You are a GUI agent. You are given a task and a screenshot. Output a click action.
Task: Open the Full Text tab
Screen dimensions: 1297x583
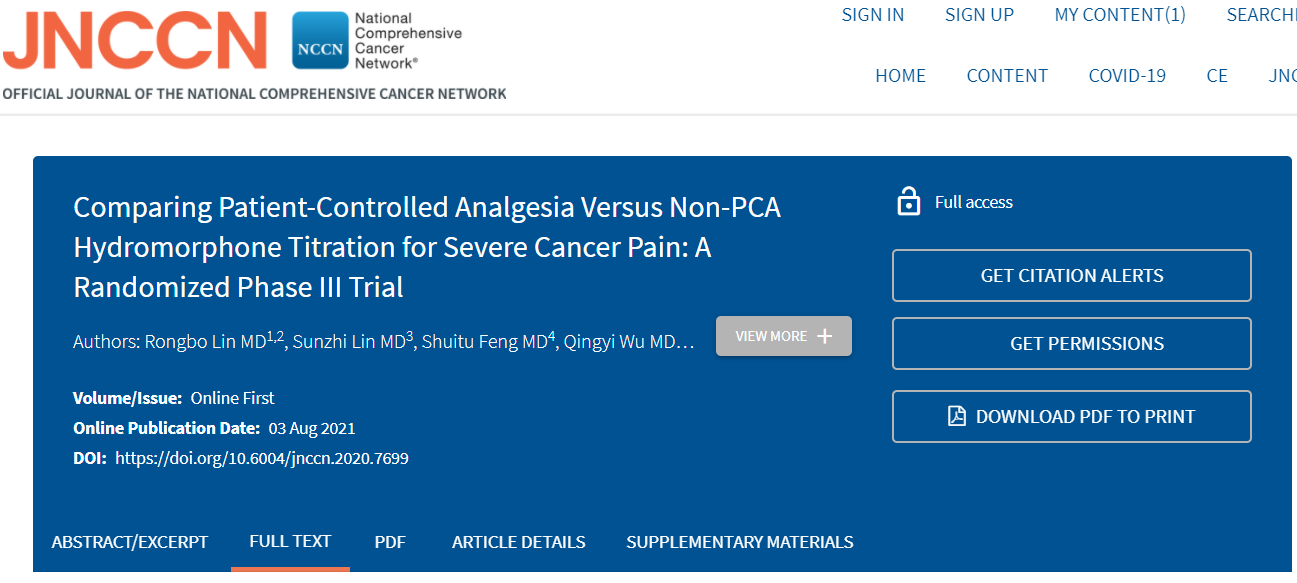click(290, 541)
